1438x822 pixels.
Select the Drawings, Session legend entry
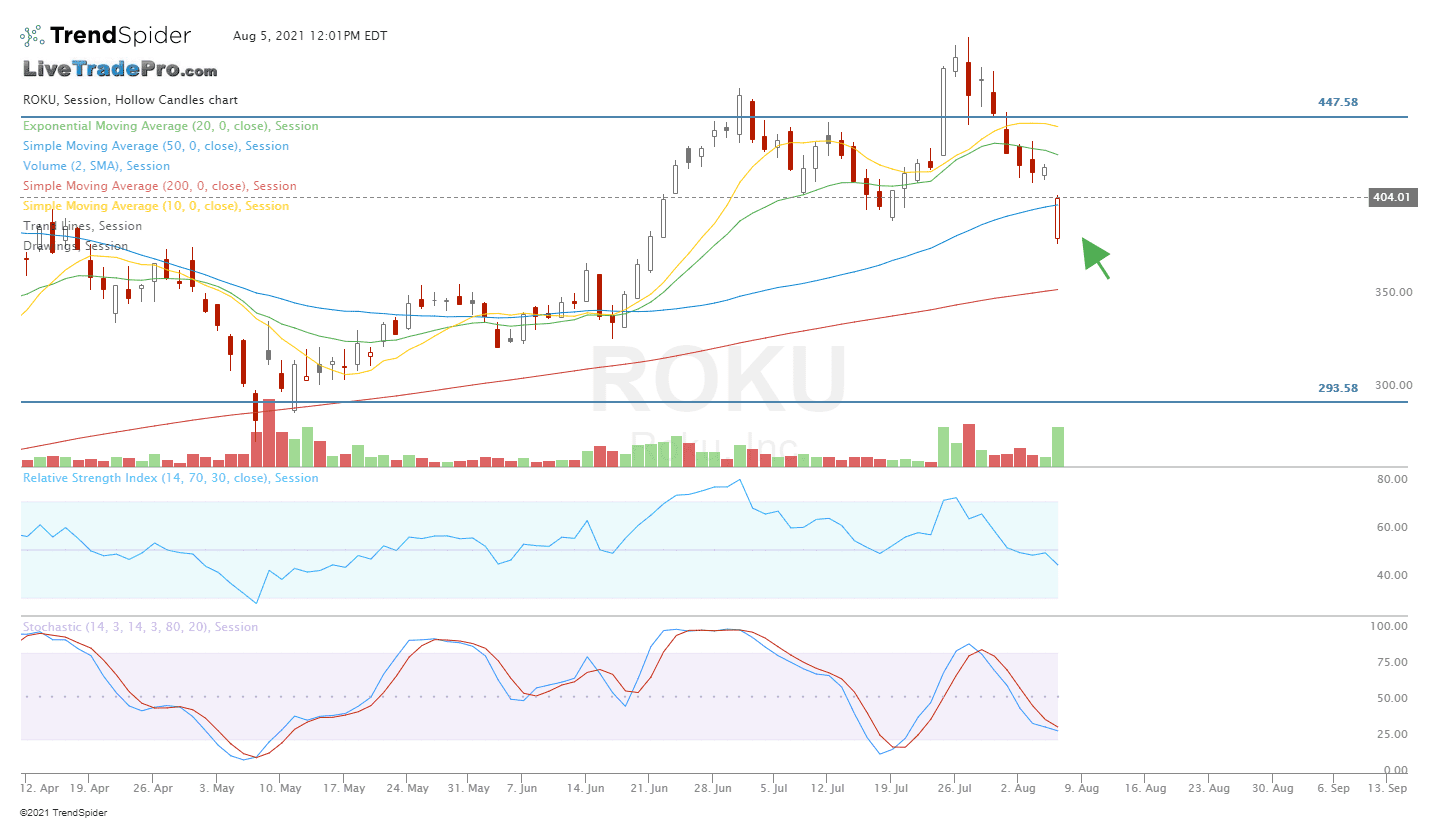[75, 246]
